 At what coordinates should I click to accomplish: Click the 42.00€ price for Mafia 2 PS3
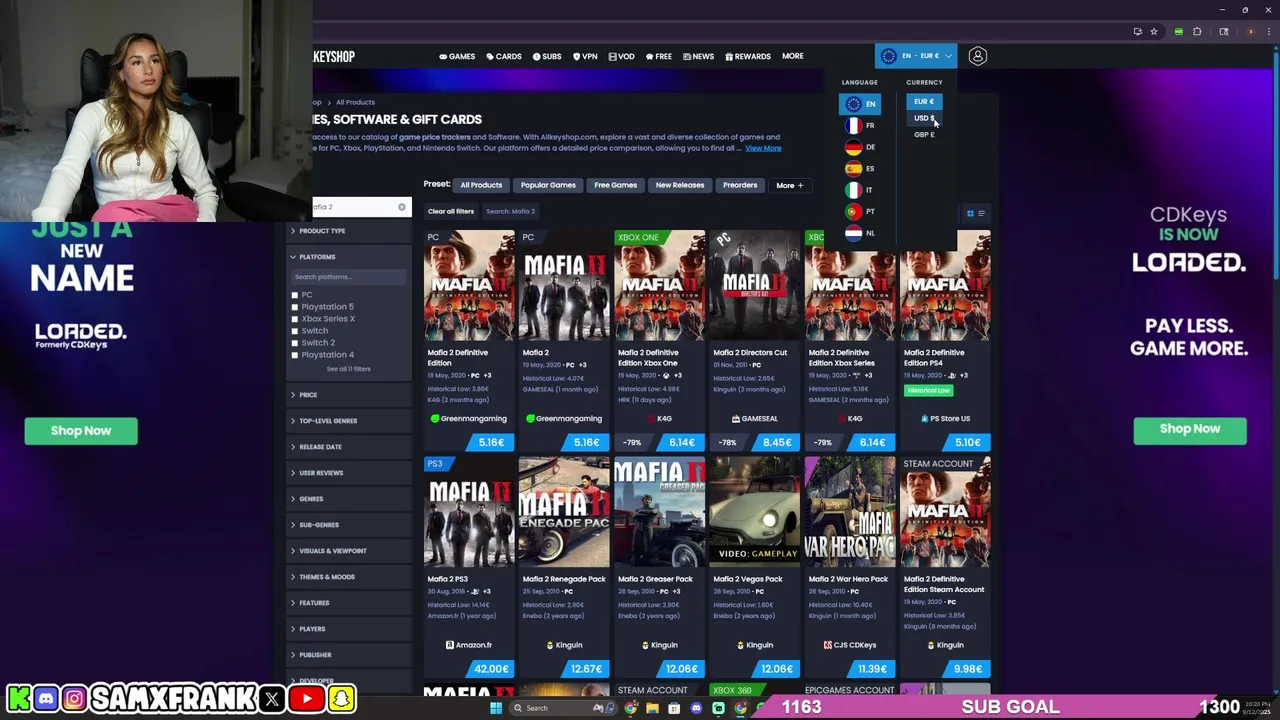click(x=487, y=669)
